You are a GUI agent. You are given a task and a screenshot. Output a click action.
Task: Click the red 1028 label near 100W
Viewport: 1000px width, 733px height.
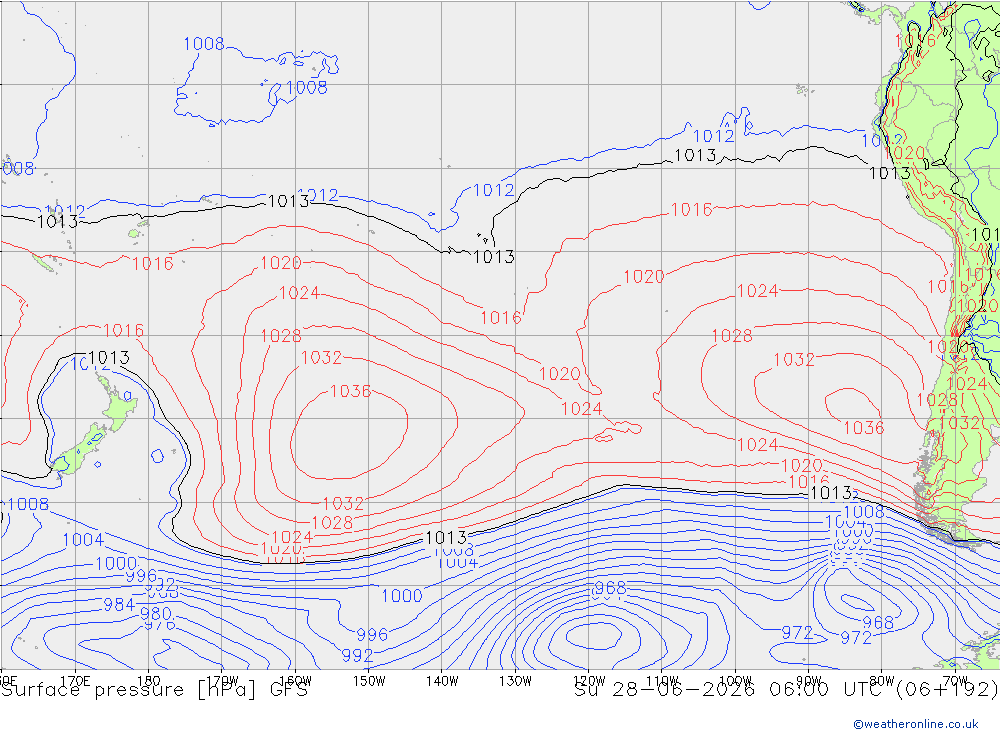click(732, 336)
